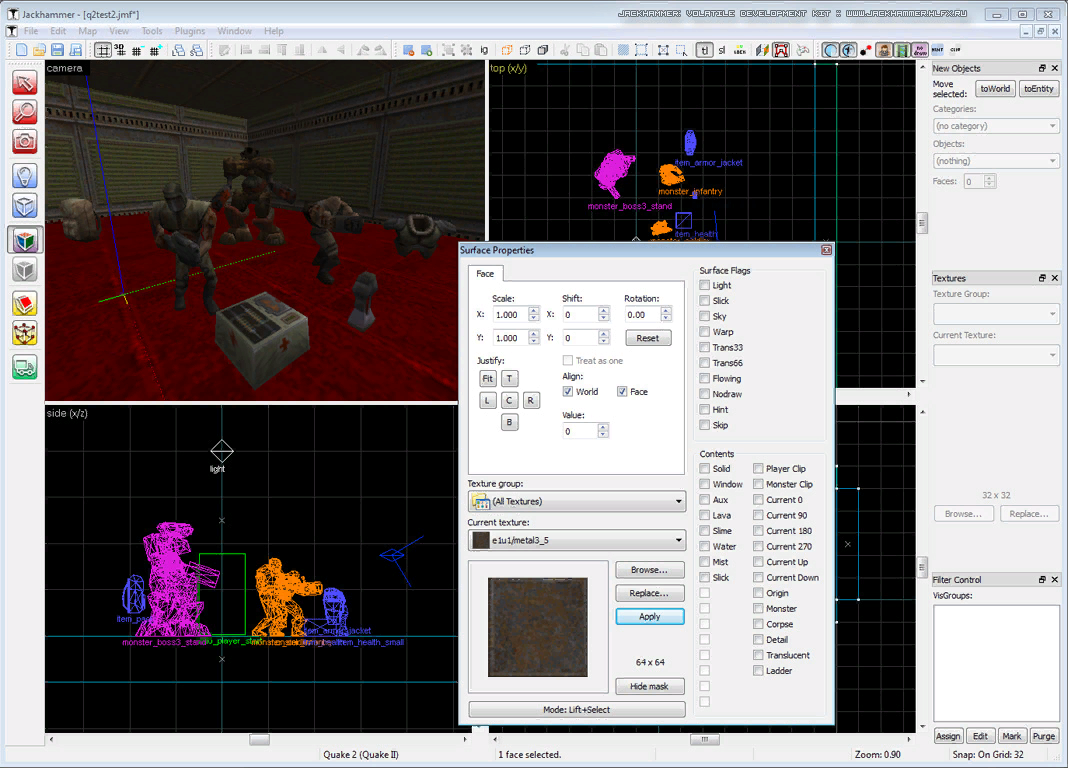
Task: Adjust the Rotation spinner arrows
Action: click(666, 315)
